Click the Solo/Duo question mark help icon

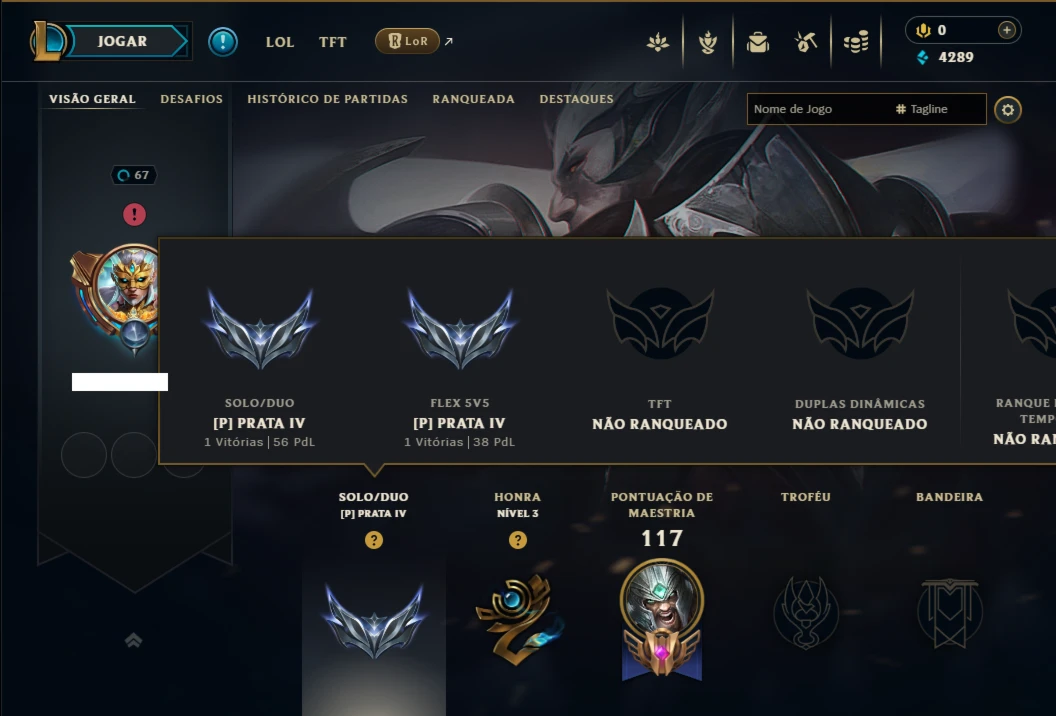[374, 540]
